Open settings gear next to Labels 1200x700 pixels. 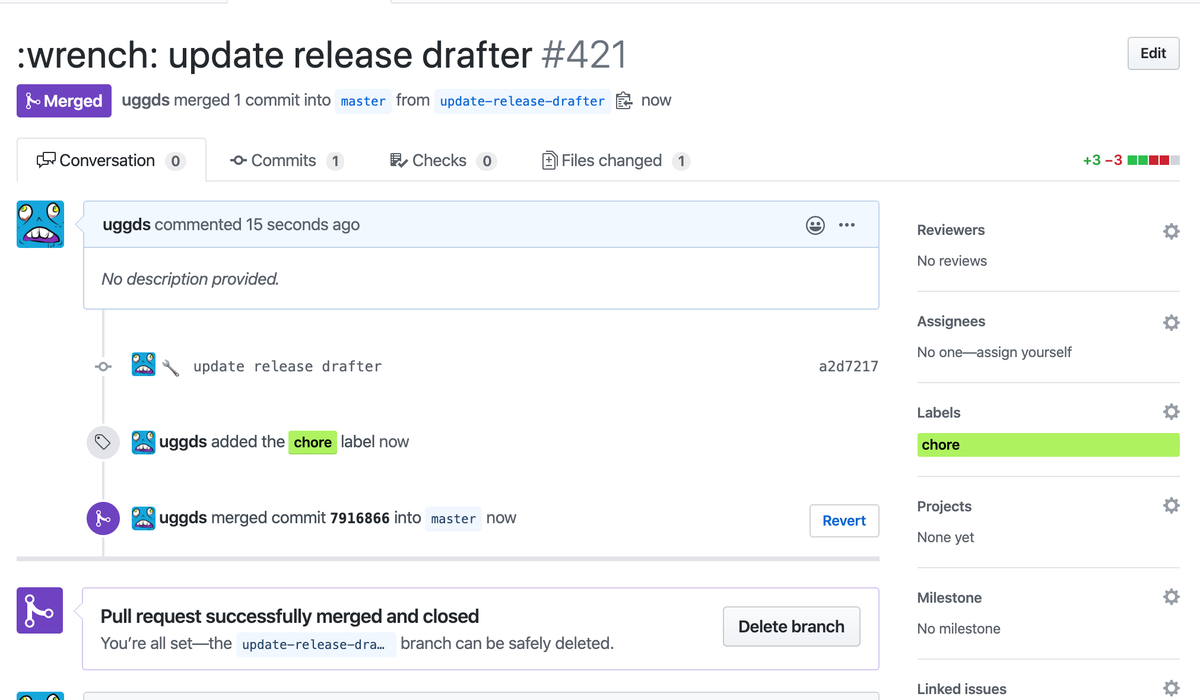[1170, 411]
